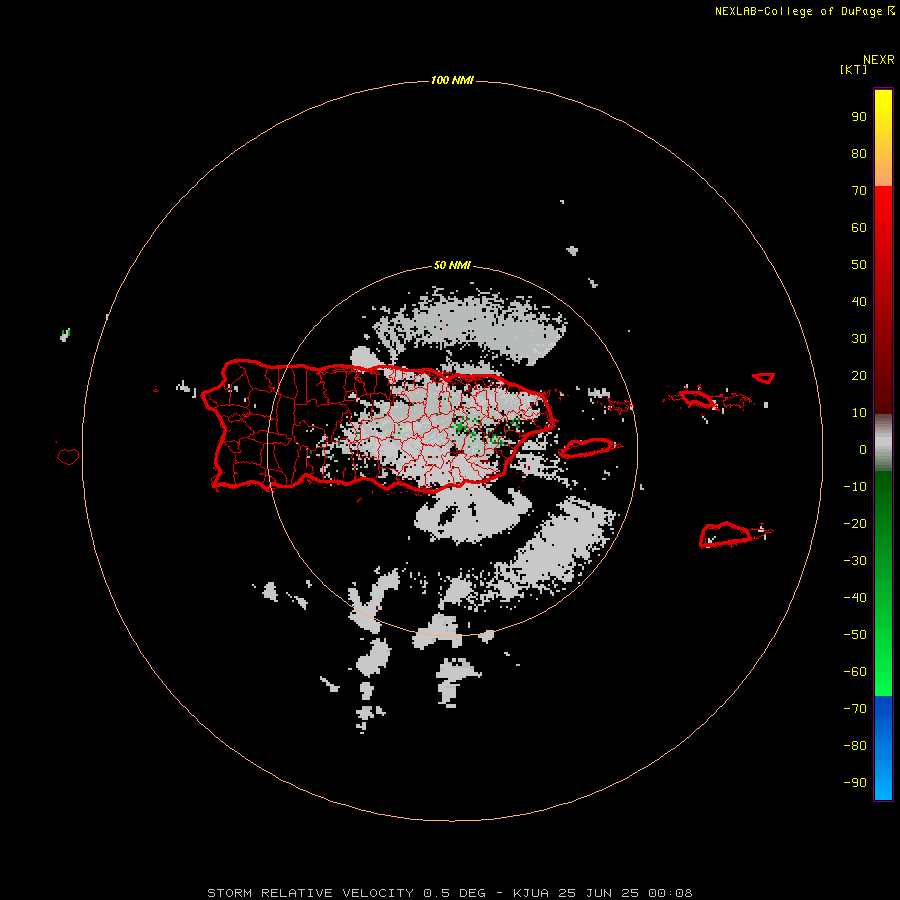This screenshot has width=900, height=900.
Task: Click the blue bottom segment of the color bar
Action: pos(883,747)
